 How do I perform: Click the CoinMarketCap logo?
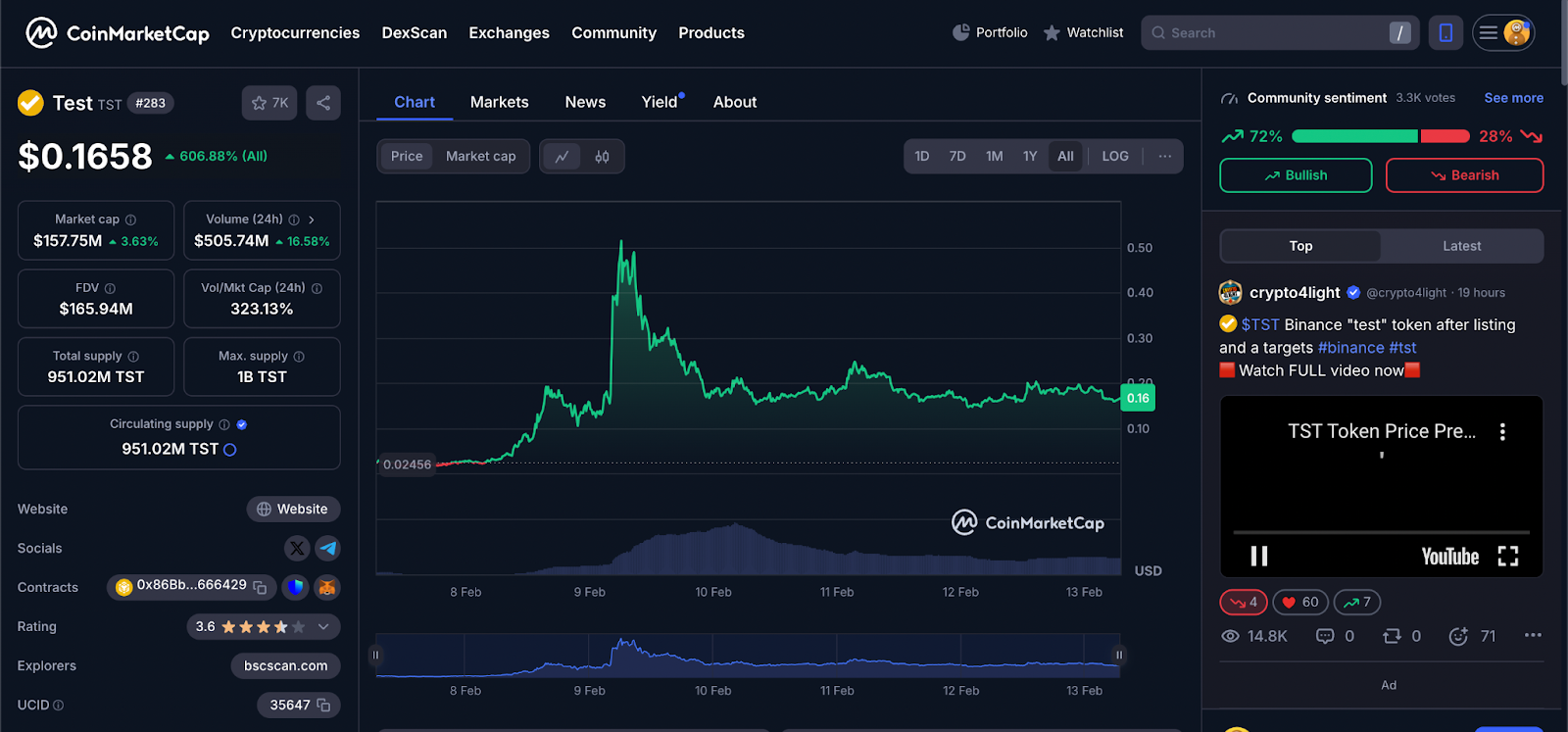[x=118, y=33]
